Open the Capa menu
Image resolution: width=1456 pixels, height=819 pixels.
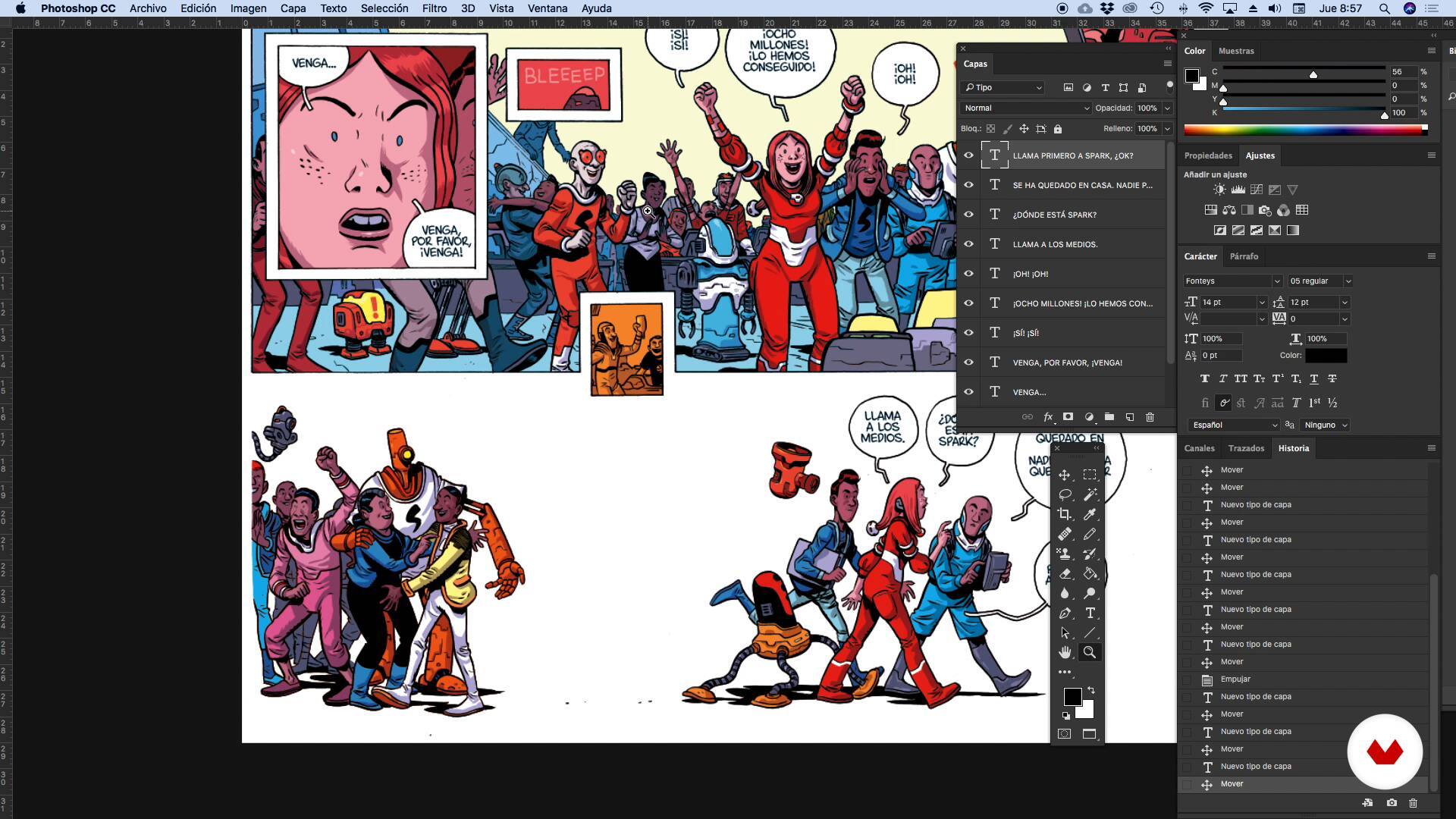tap(293, 8)
